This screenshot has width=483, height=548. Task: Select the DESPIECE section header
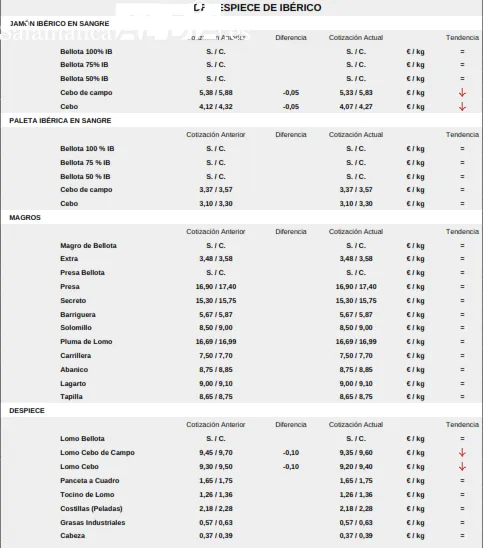tap(27, 411)
